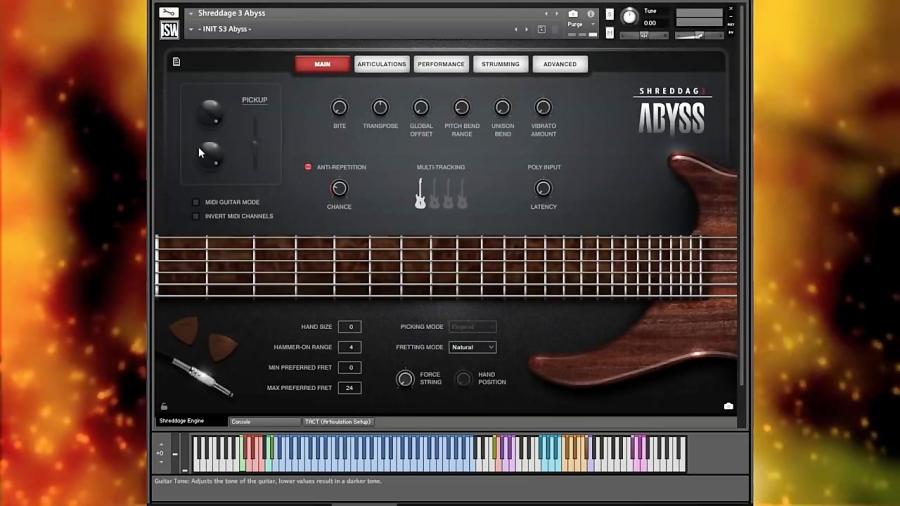Open the wrench instrument edit icon
This screenshot has height=506, width=900.
pyautogui.click(x=169, y=13)
